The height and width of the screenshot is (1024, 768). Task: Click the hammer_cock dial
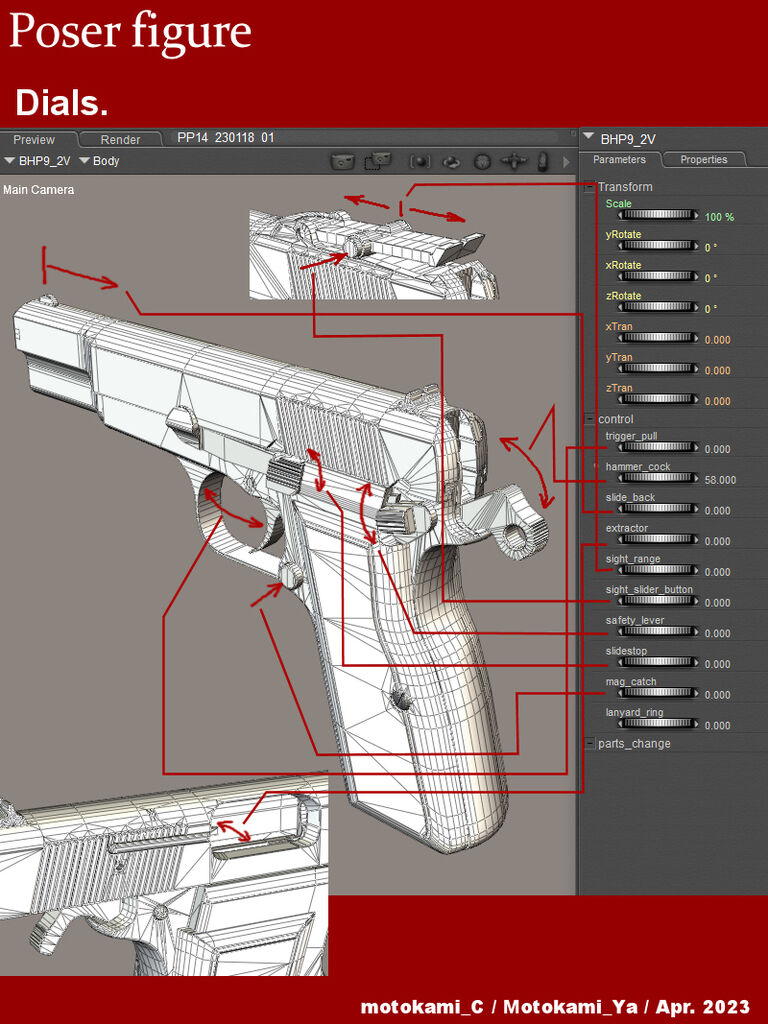tap(658, 478)
